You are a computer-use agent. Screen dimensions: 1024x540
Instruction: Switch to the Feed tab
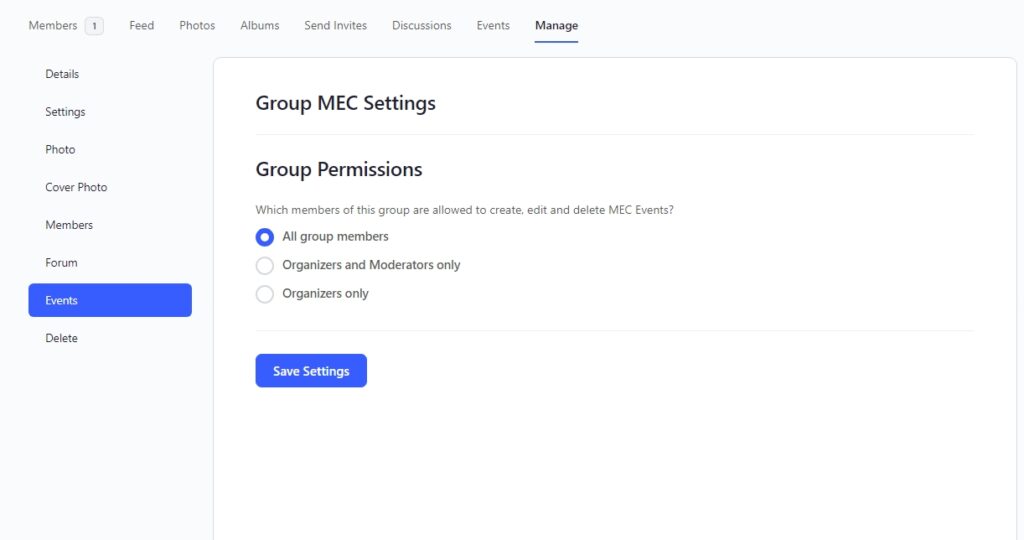141,26
